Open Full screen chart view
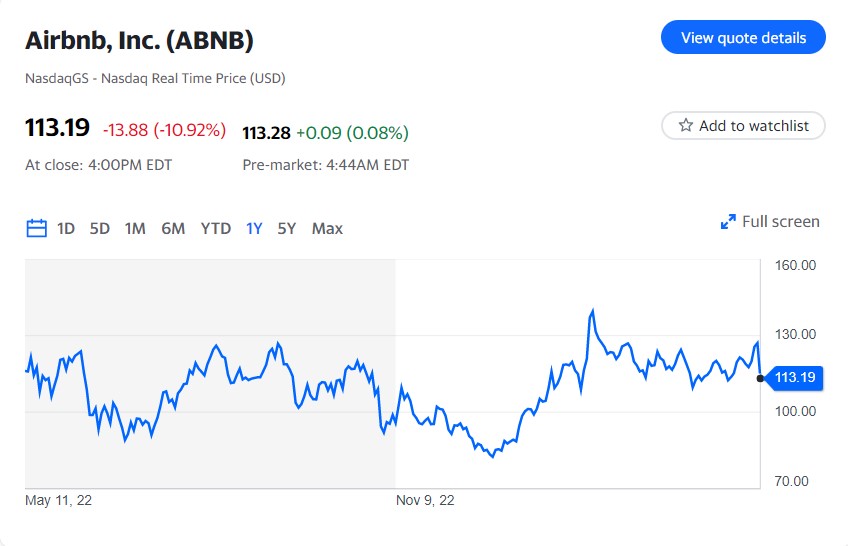The width and height of the screenshot is (848, 546). 770,222
